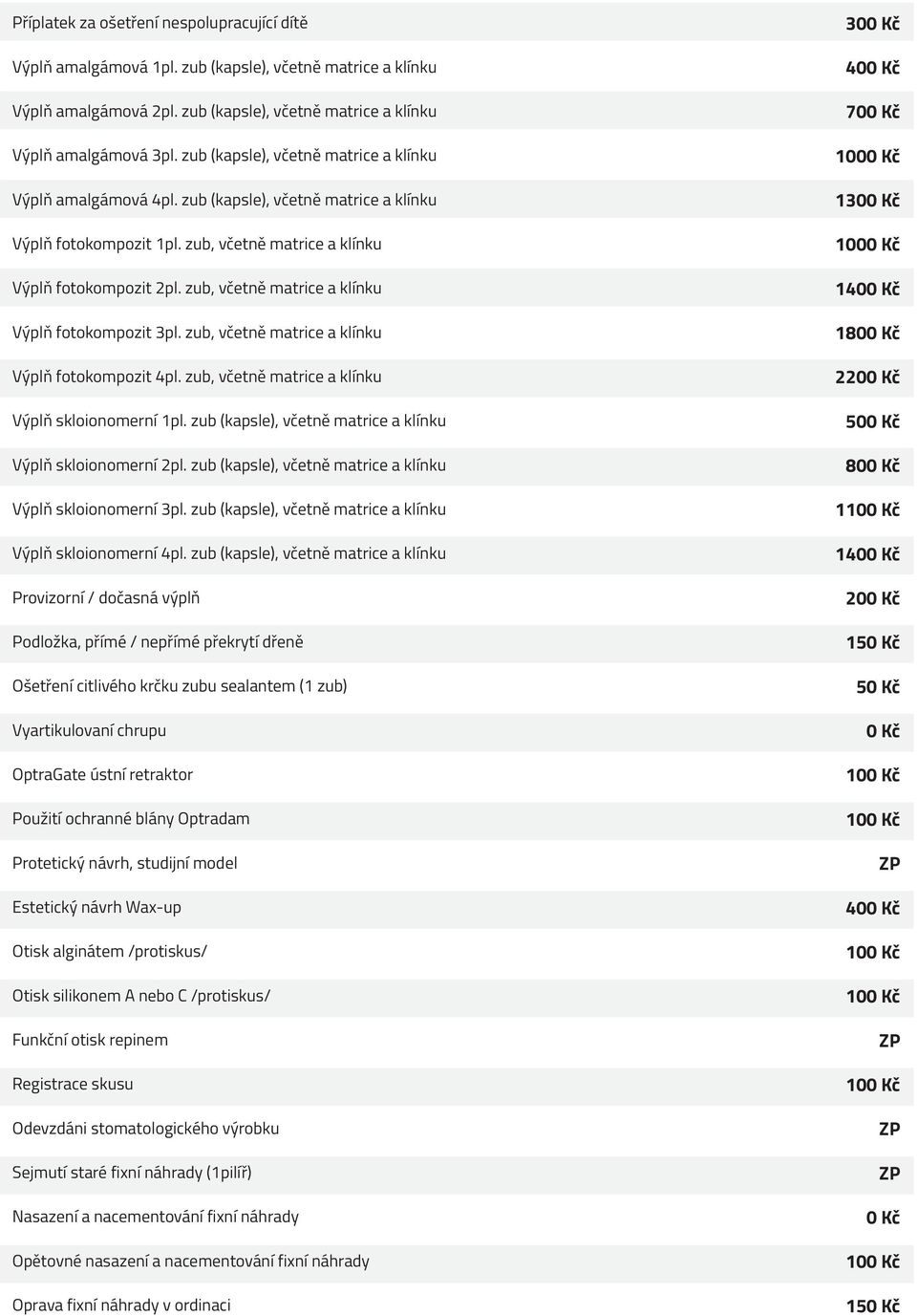Image resolution: width=917 pixels, height=1316 pixels.
Task: Select Výplň fotokompozit 4pl. zub row
Action: [x=457, y=377]
